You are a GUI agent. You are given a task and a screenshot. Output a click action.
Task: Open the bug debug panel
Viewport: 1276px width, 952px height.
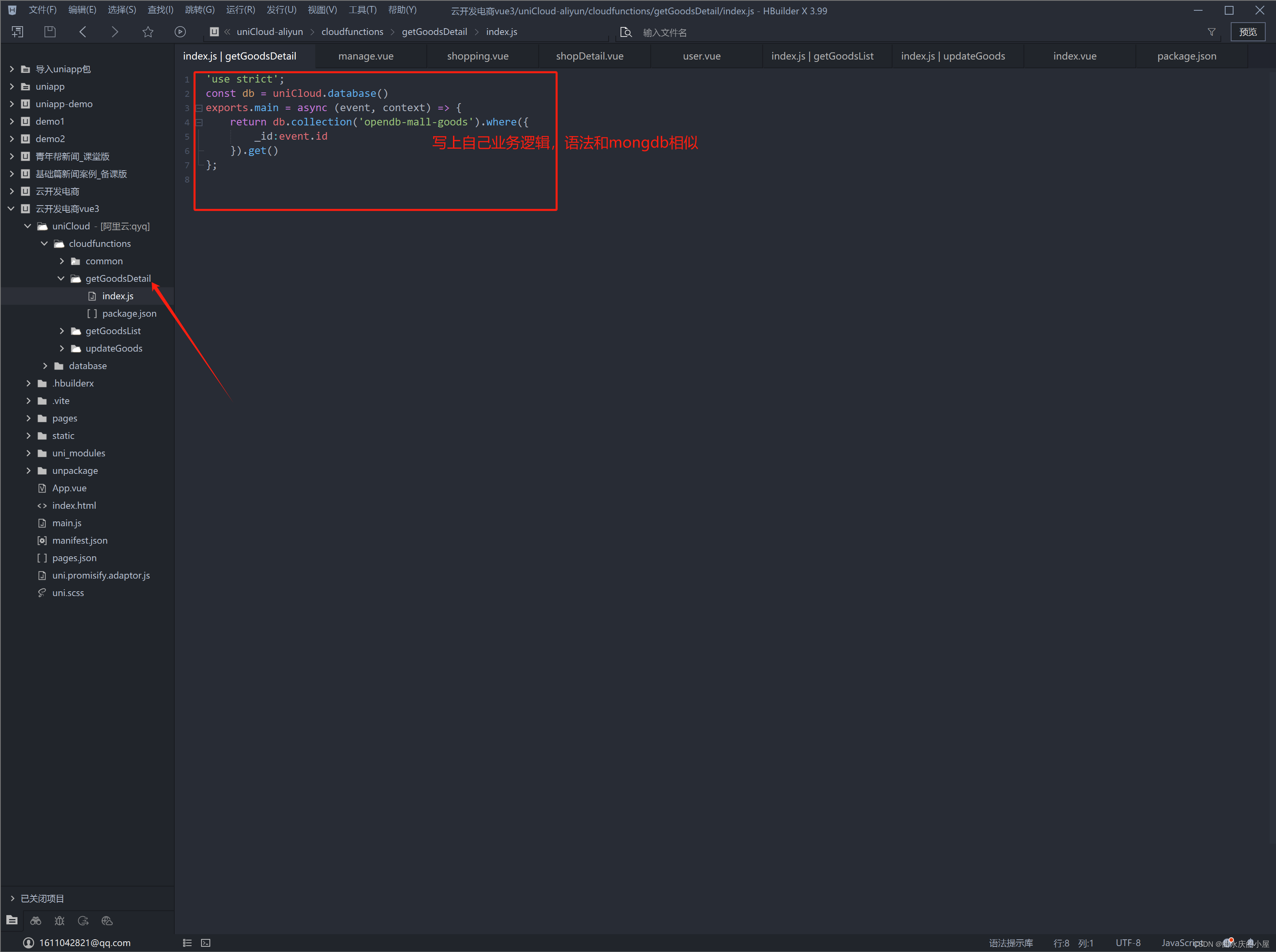pyautogui.click(x=60, y=920)
